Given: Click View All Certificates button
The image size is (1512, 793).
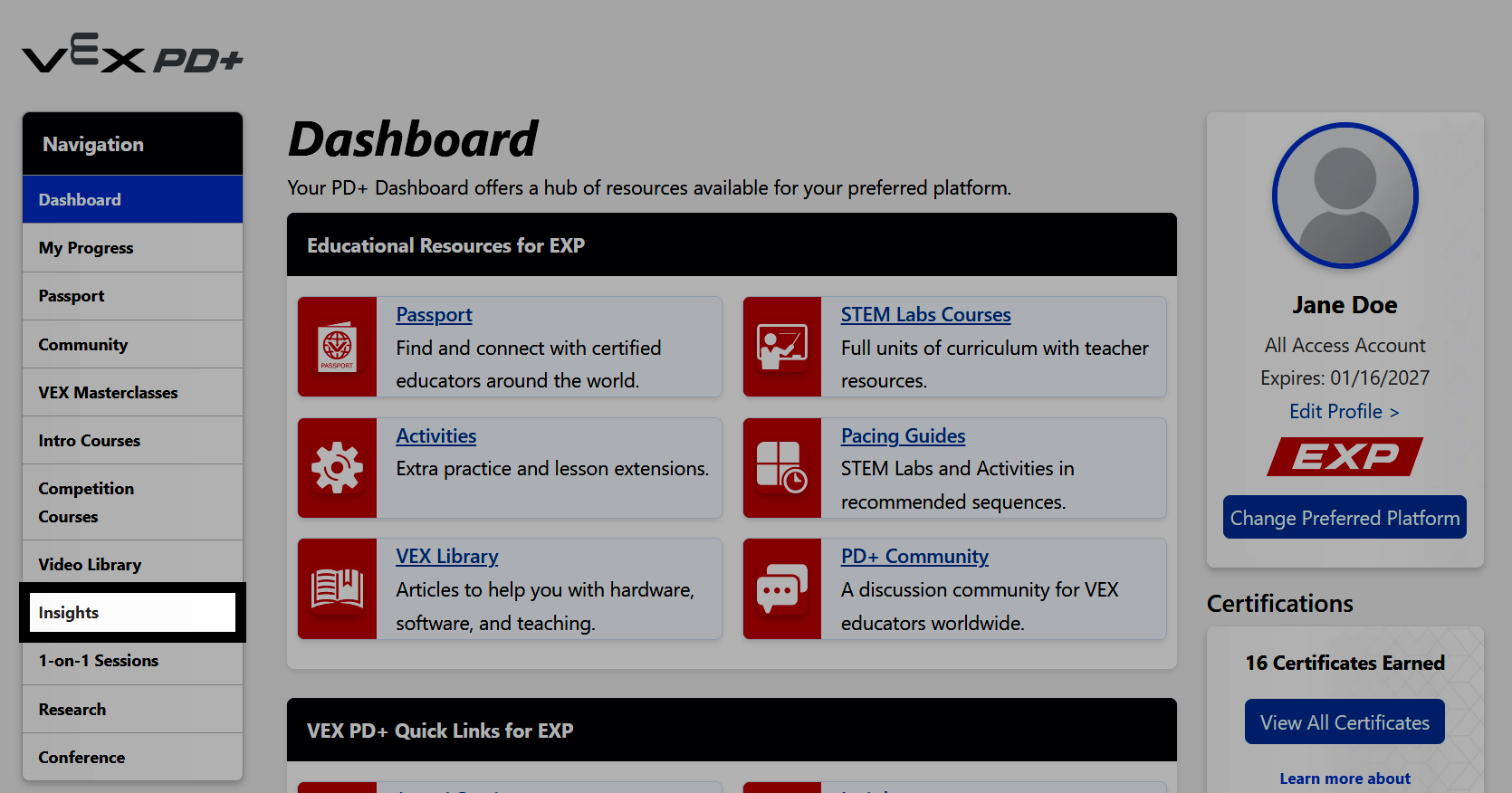Looking at the screenshot, I should coord(1345,721).
